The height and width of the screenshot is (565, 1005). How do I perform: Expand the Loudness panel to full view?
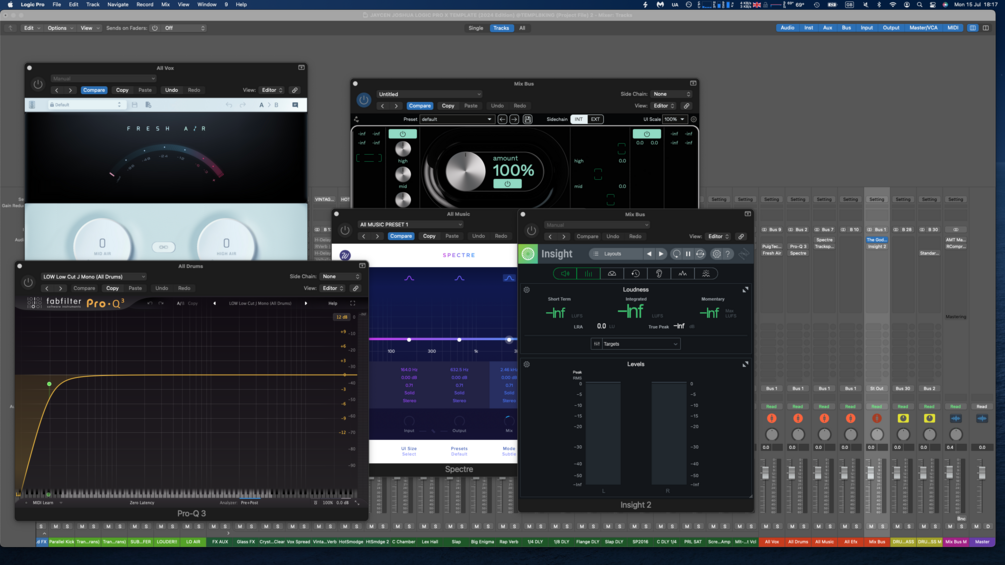(x=745, y=290)
